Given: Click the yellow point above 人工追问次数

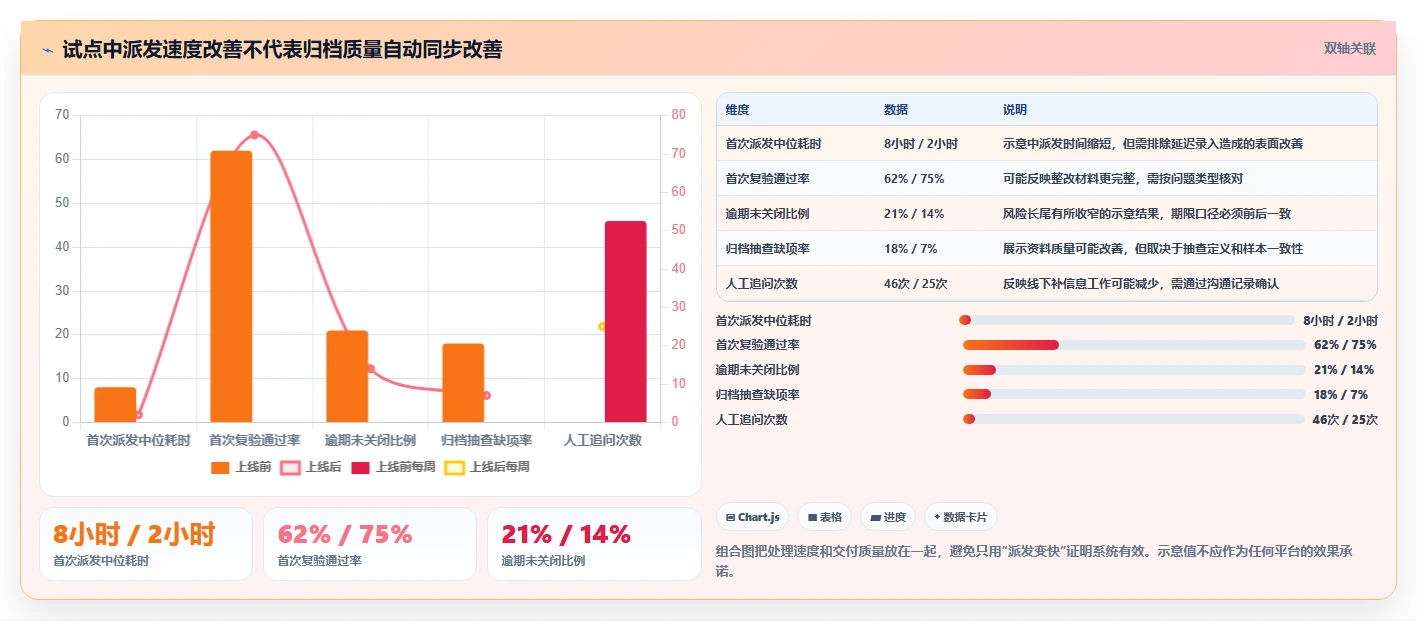Looking at the screenshot, I should coord(602,327).
